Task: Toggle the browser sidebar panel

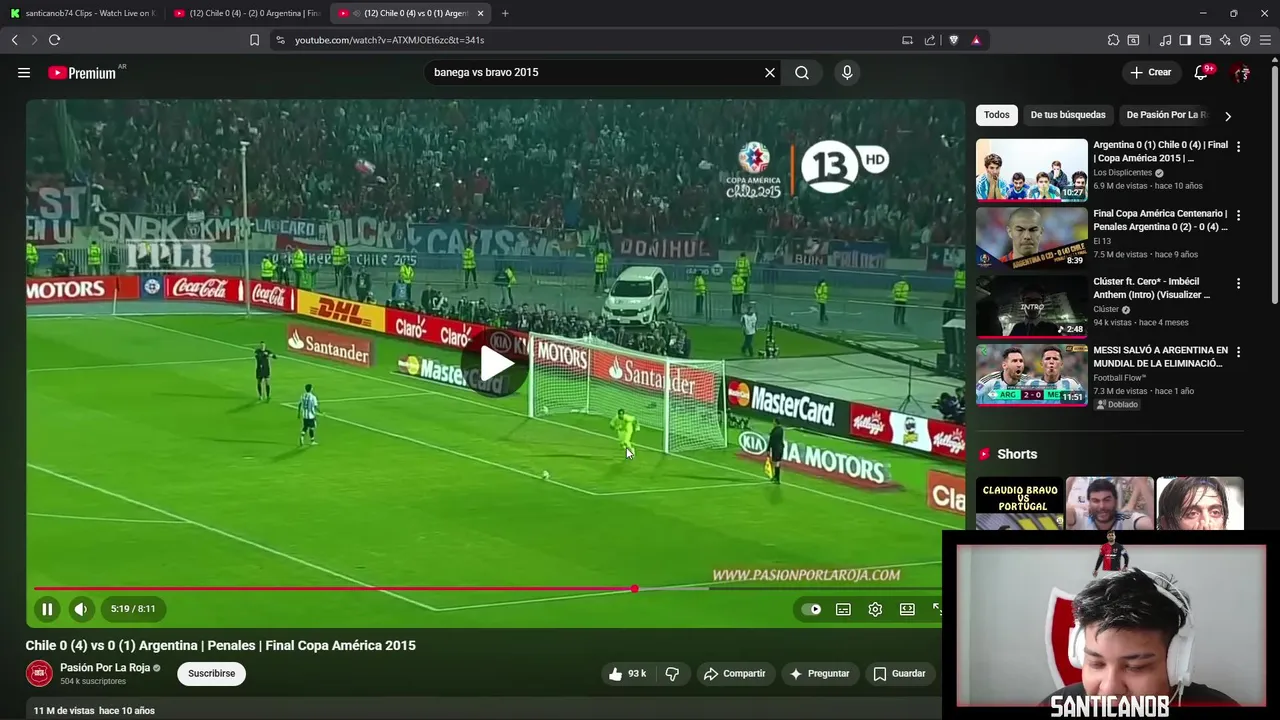Action: coord(1185,40)
